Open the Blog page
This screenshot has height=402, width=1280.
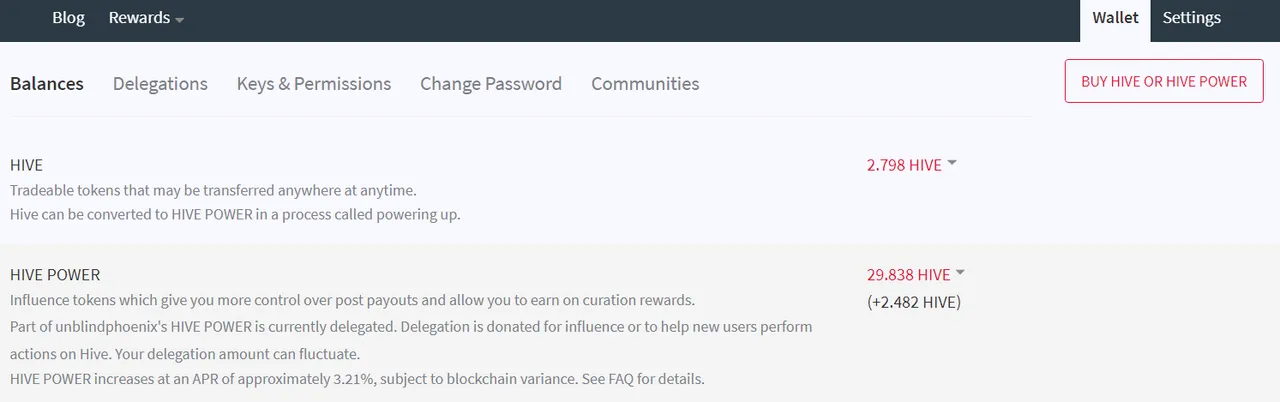[x=69, y=18]
